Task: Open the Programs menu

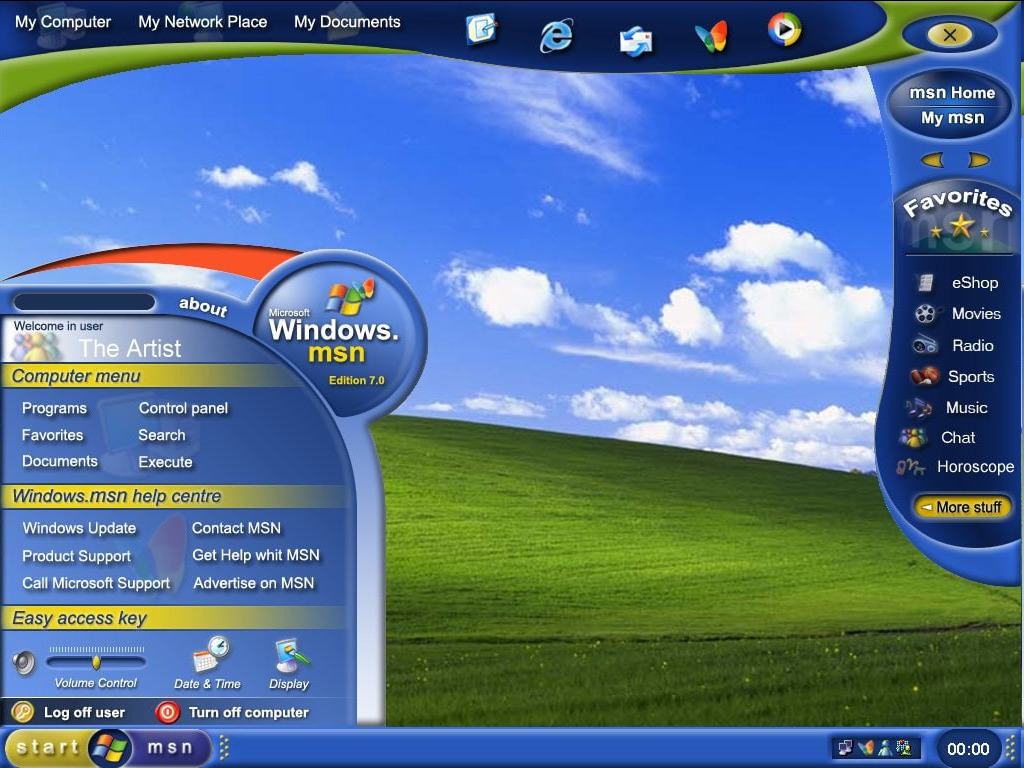Action: coord(54,408)
